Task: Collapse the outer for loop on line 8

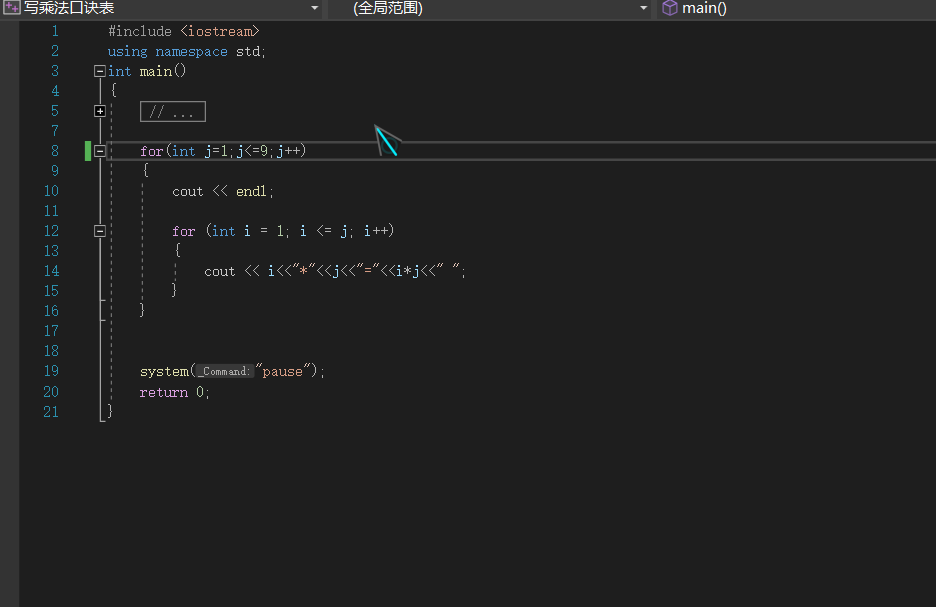Action: click(x=100, y=151)
